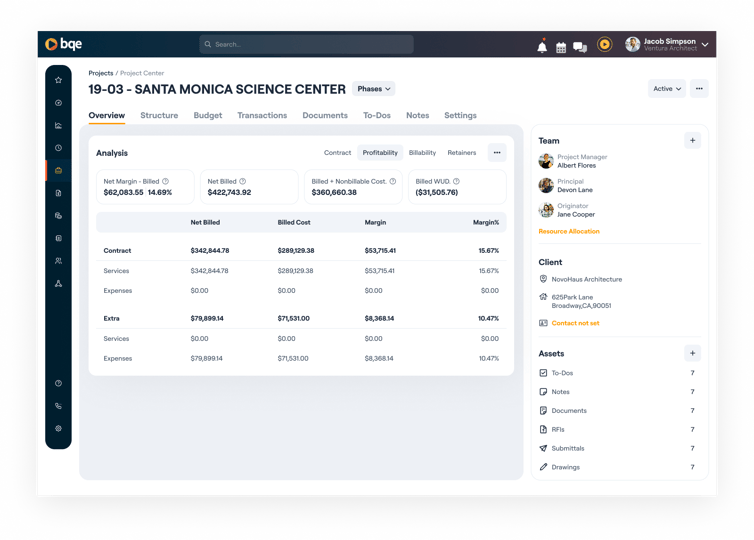
Task: Show info for Billed + Nonbillable Cost
Action: (x=393, y=181)
